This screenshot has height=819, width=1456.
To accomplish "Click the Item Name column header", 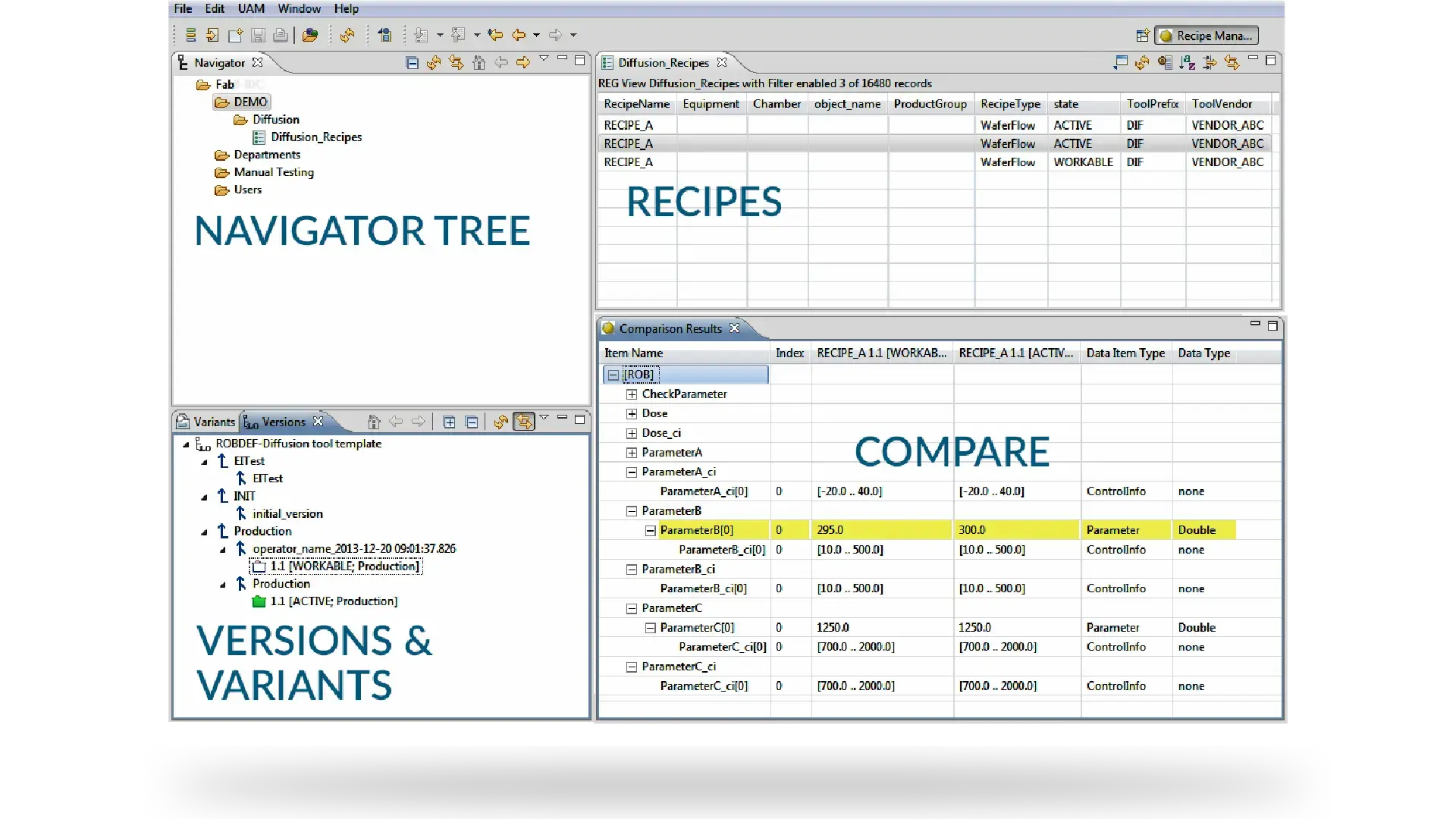I will [x=684, y=353].
